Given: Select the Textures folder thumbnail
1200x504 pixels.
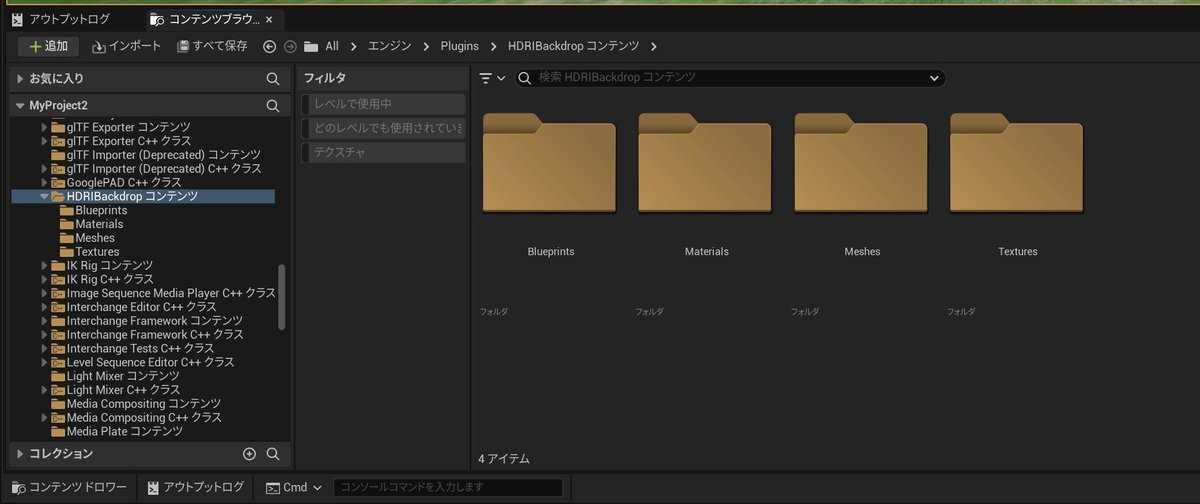Looking at the screenshot, I should click(1018, 163).
